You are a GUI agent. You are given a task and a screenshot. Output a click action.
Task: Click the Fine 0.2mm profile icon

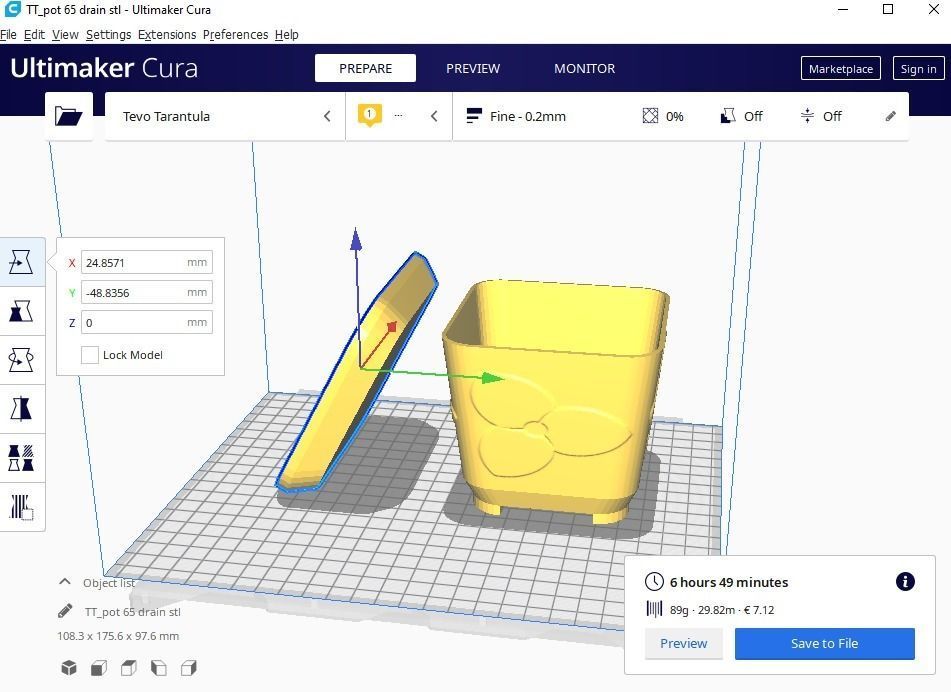click(474, 116)
